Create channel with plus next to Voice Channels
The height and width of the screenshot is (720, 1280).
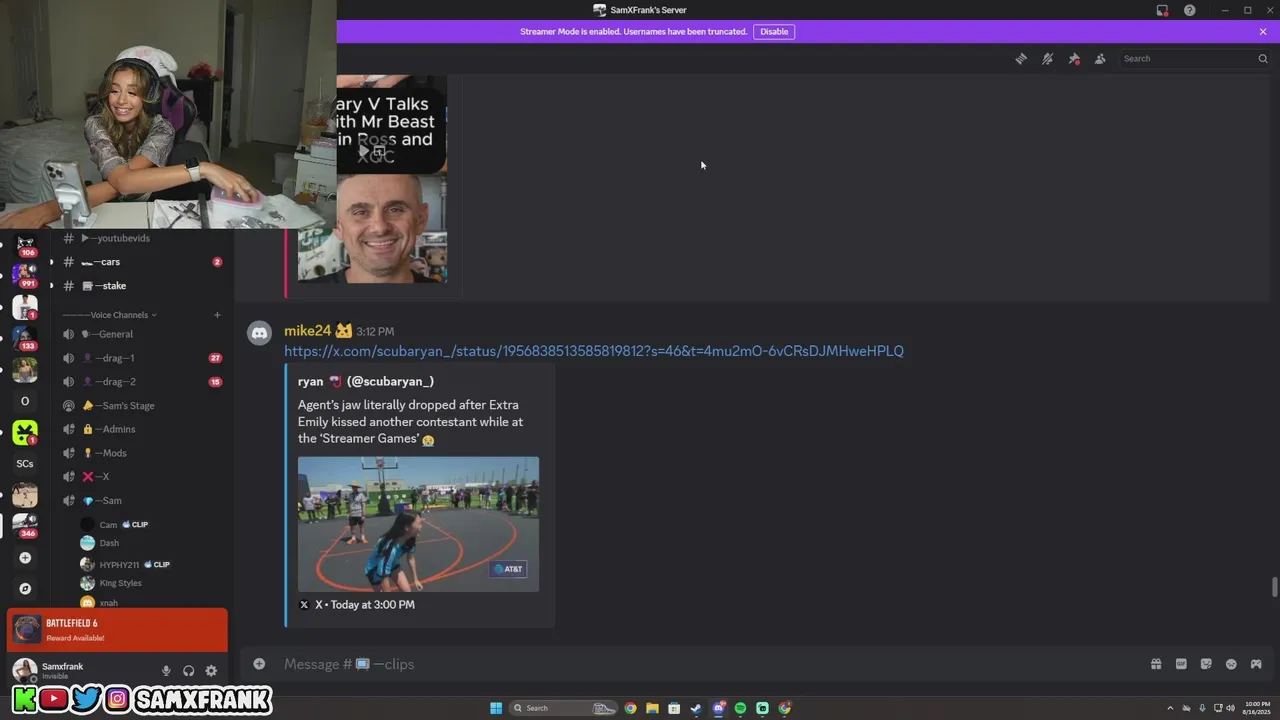[x=217, y=315]
